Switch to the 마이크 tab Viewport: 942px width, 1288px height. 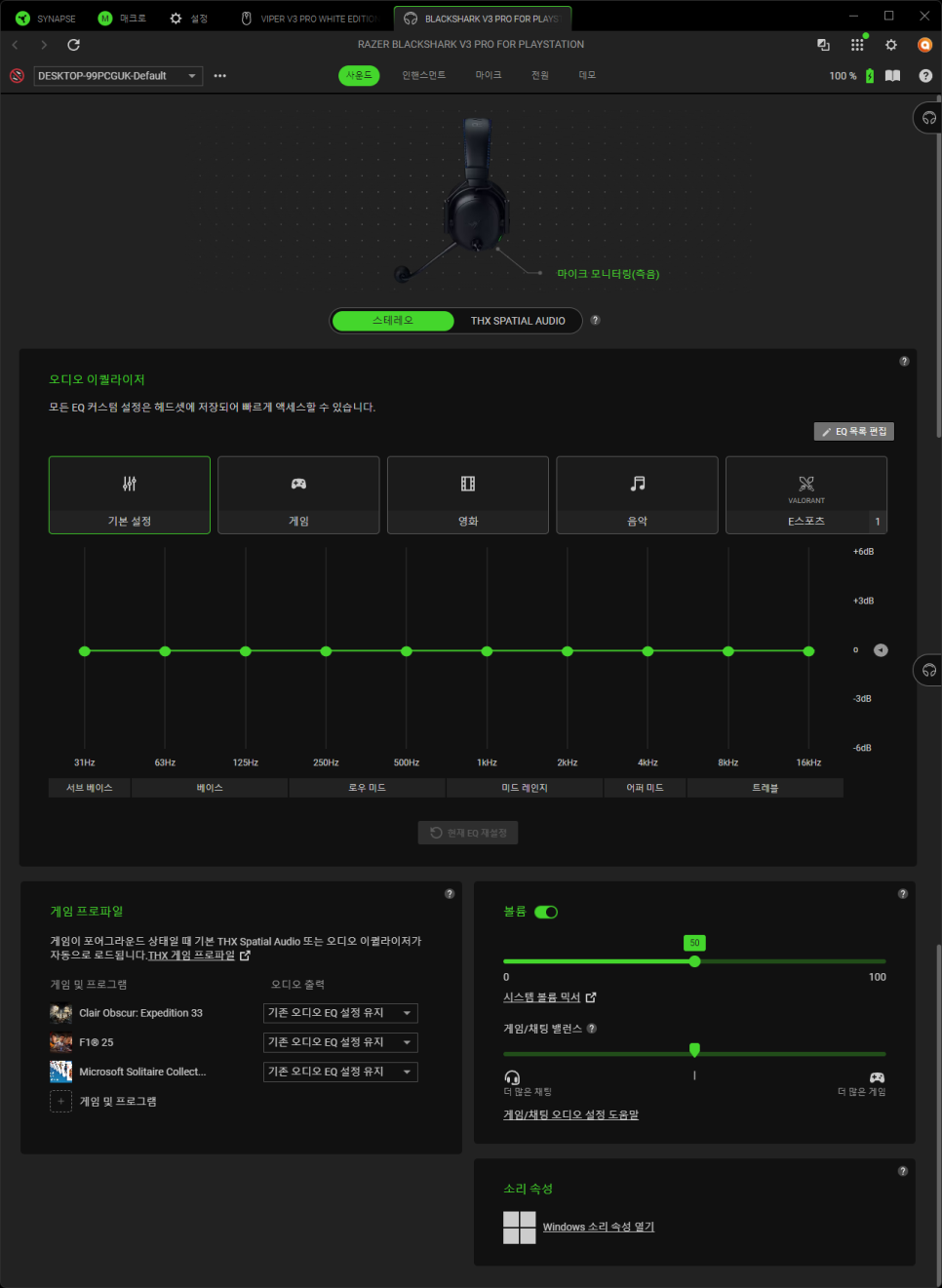pos(489,76)
